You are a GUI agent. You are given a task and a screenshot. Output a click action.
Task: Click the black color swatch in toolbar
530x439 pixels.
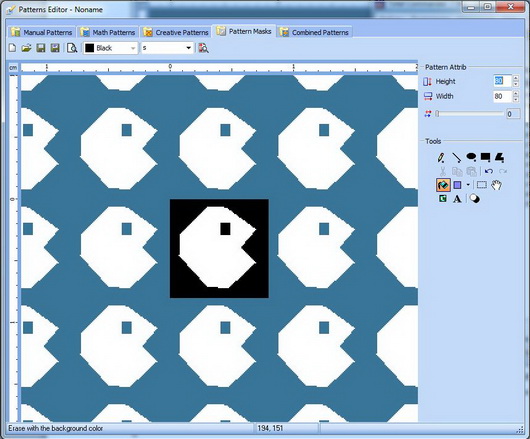(x=90, y=48)
